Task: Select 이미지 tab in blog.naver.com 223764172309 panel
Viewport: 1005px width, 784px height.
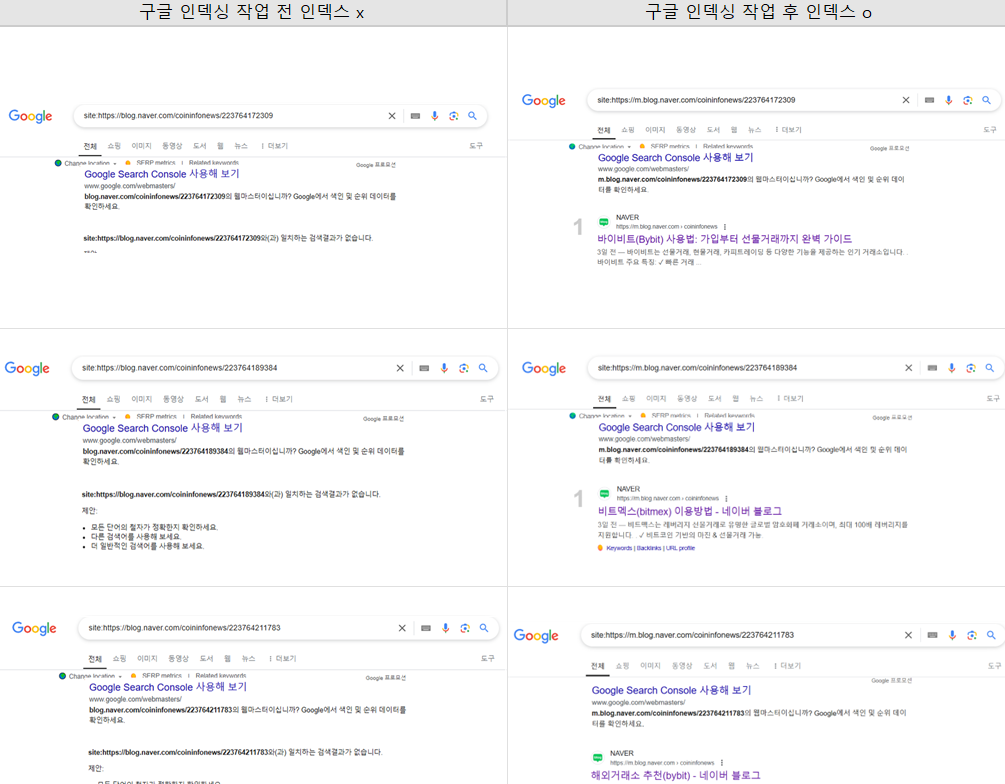Action: [142, 146]
